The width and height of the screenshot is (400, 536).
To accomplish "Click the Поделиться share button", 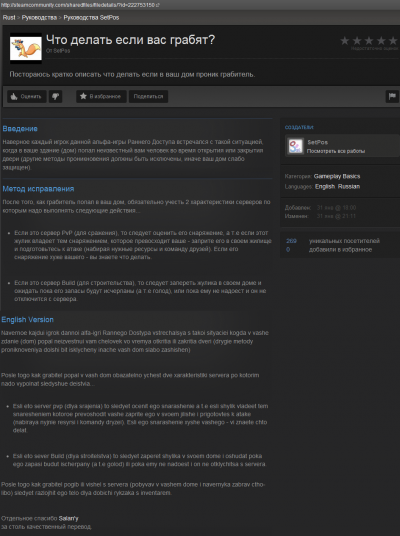I will tap(148, 96).
